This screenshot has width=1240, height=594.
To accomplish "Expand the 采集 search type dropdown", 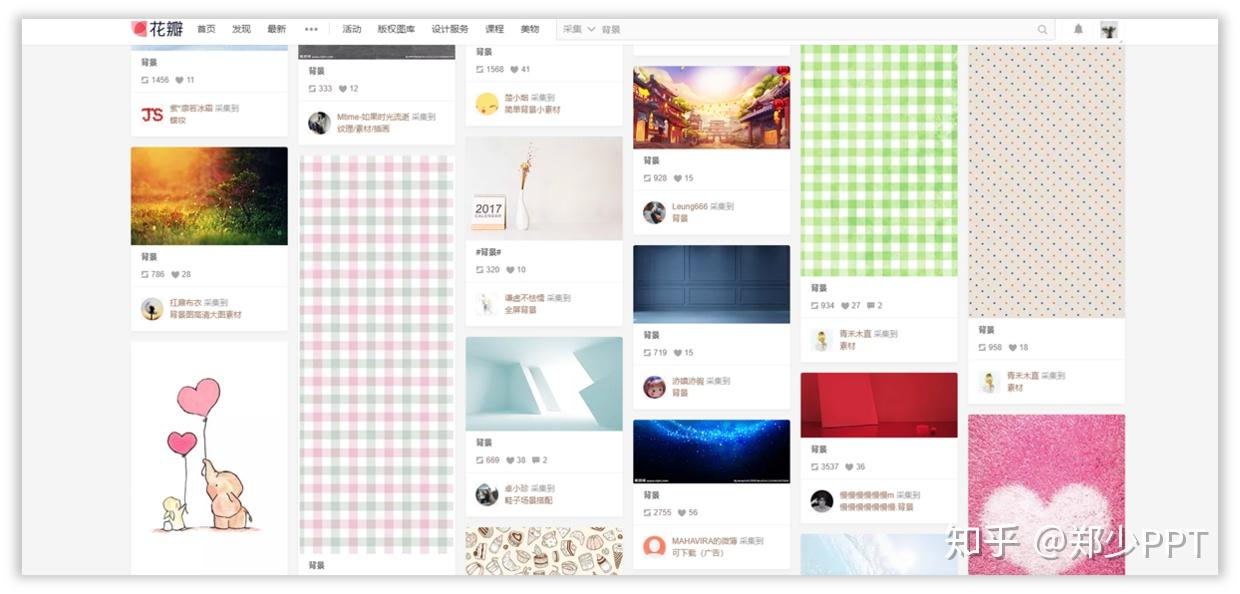I will (579, 30).
